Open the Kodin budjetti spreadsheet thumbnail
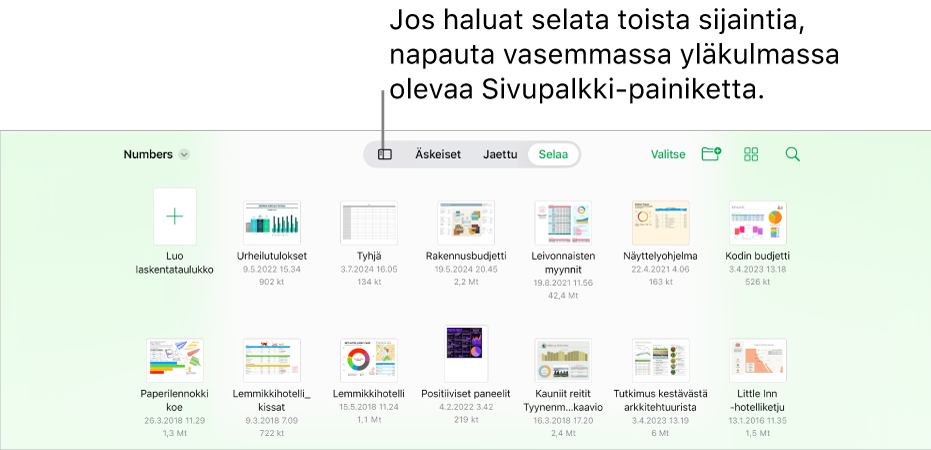931x450 pixels. pos(758,223)
